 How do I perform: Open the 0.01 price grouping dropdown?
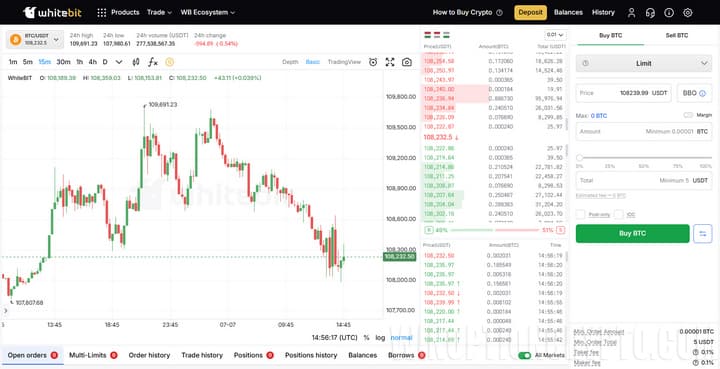[556, 35]
